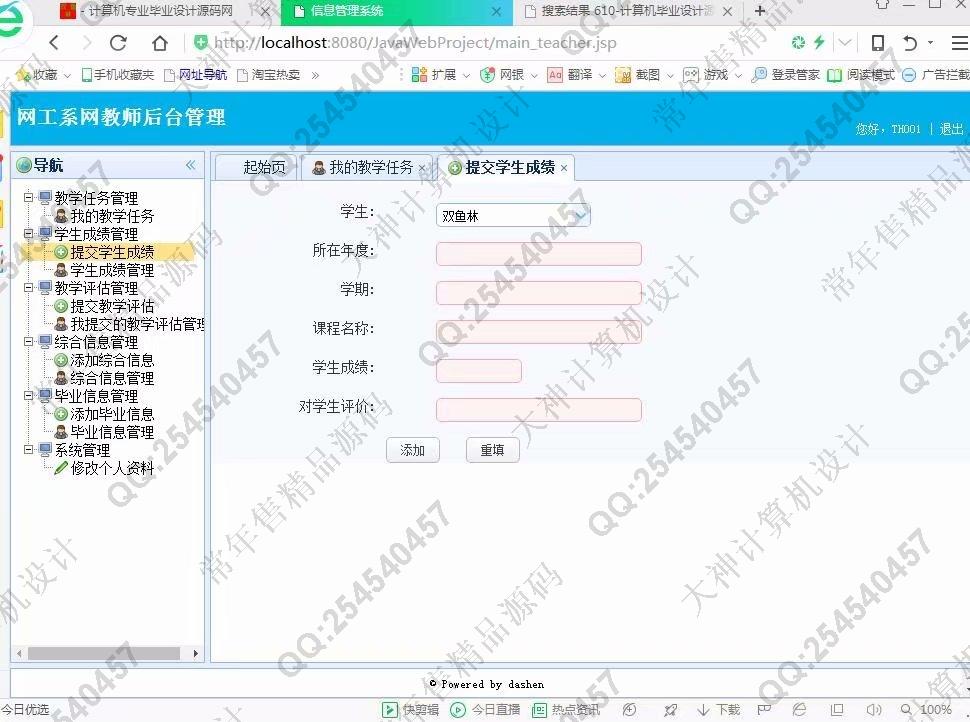Click the 退出 logout link
The width and height of the screenshot is (970, 722).
951,129
